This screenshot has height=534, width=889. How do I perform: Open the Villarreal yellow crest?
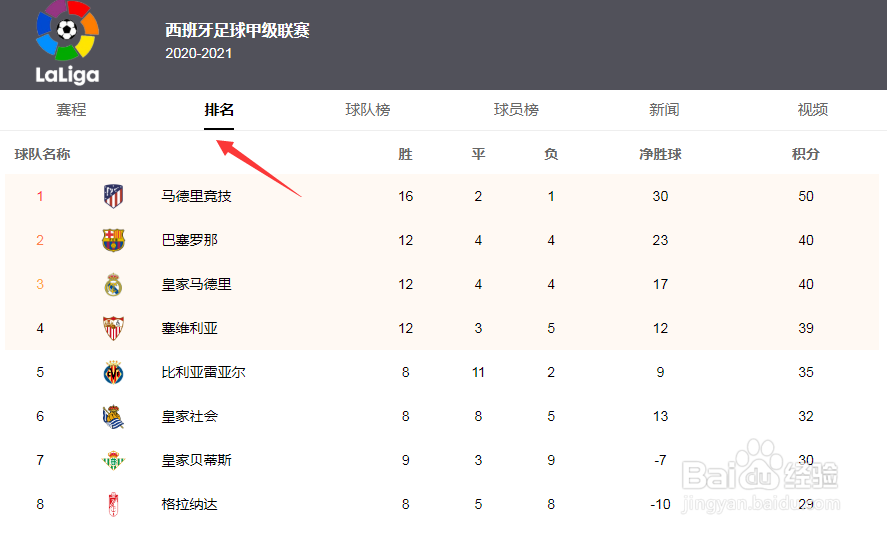(x=113, y=372)
